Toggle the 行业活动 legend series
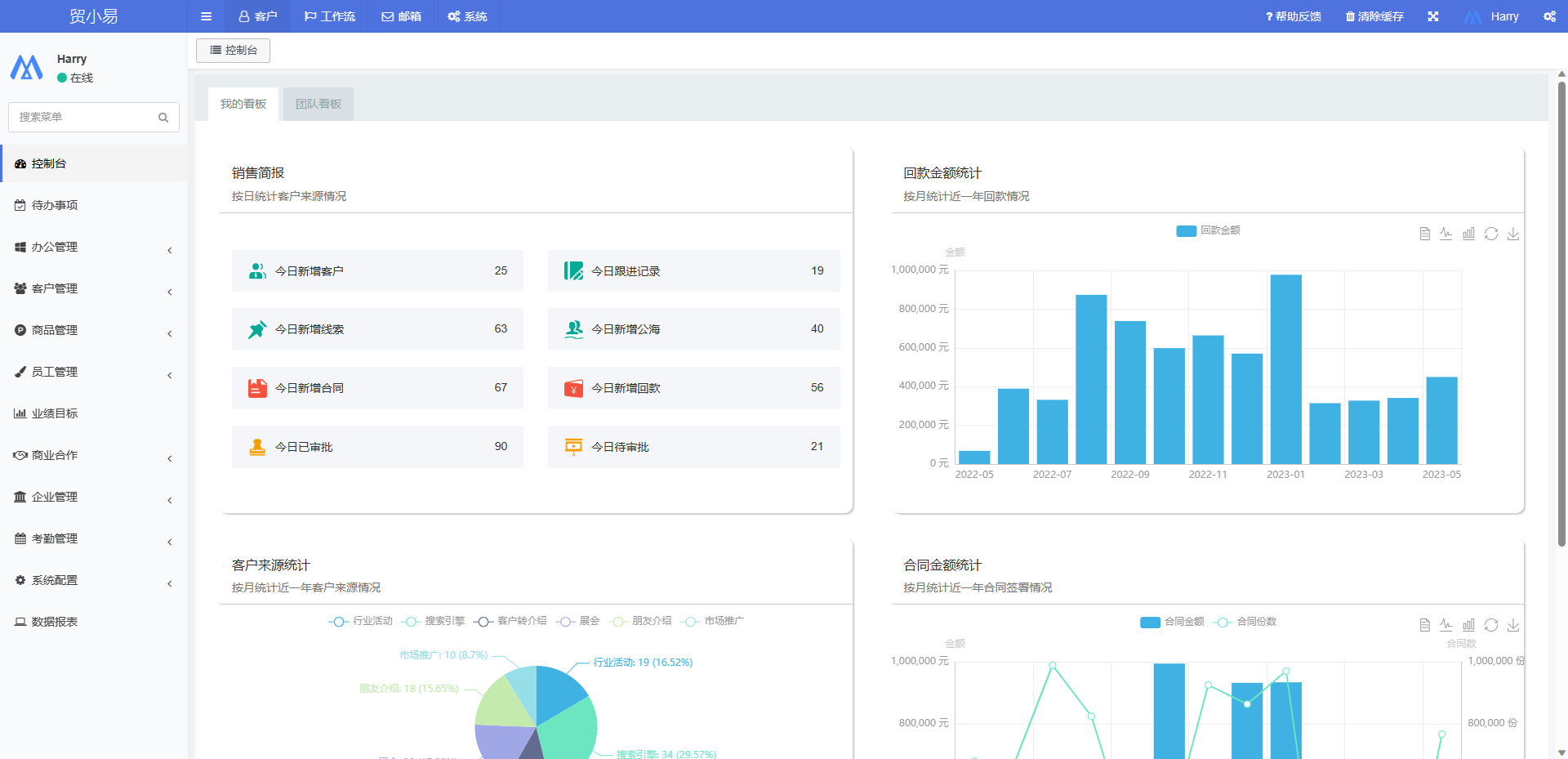 coord(360,621)
